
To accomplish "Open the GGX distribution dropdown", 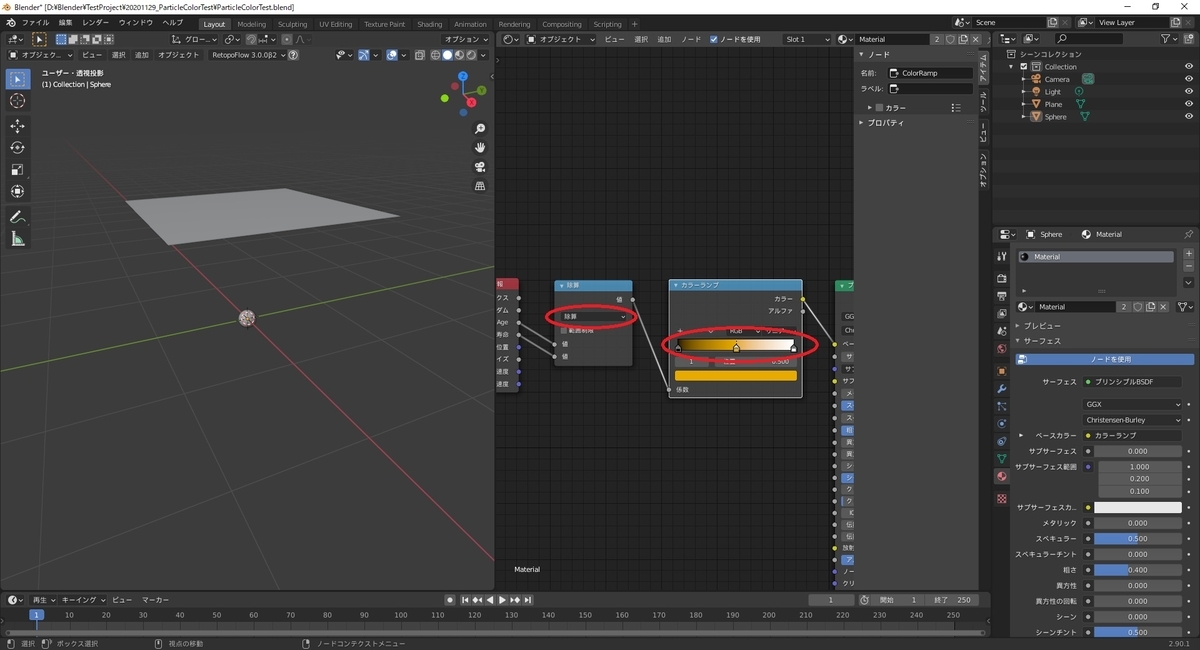I will [1132, 404].
